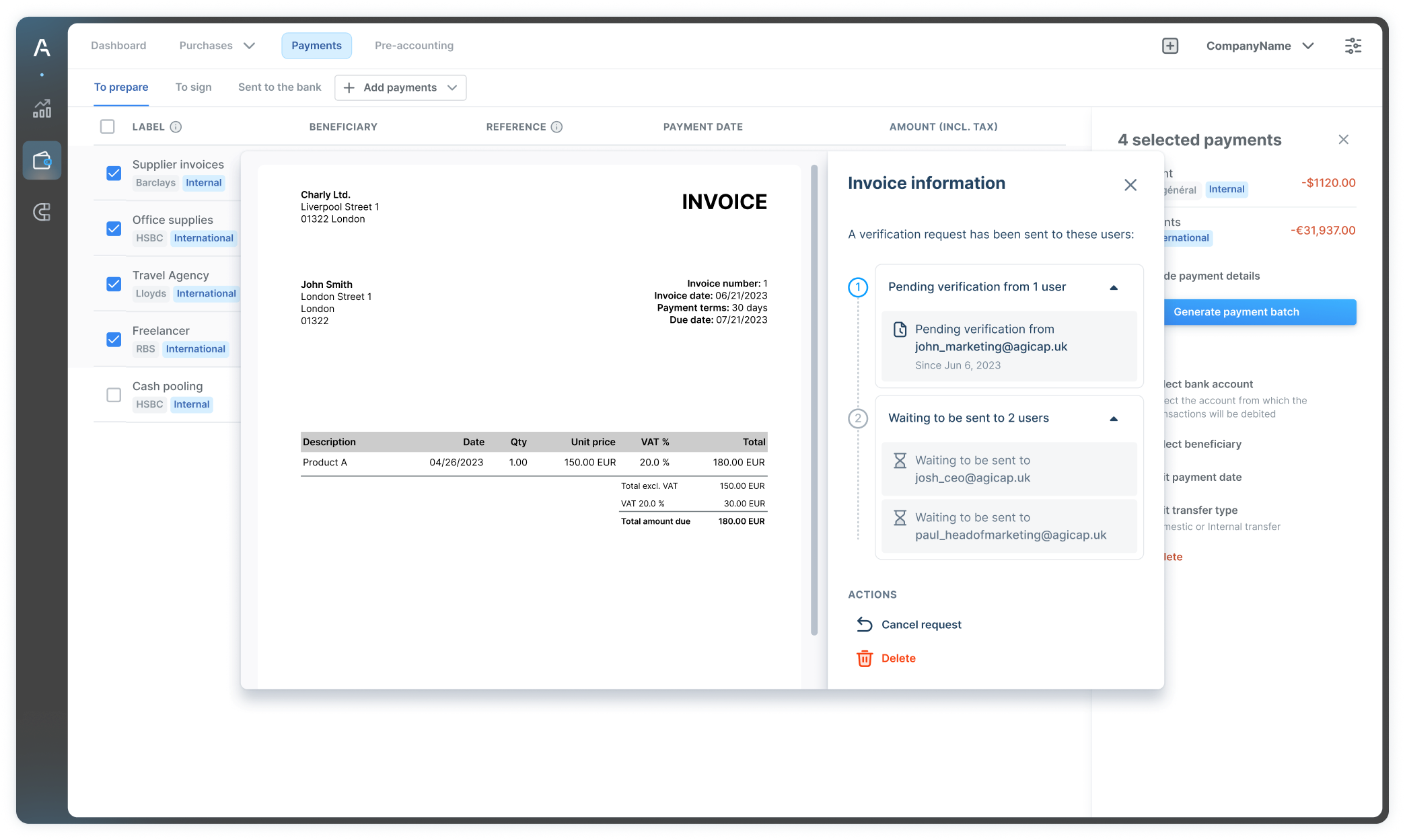
Task: Click the Generate payment batch button
Action: (x=1259, y=311)
